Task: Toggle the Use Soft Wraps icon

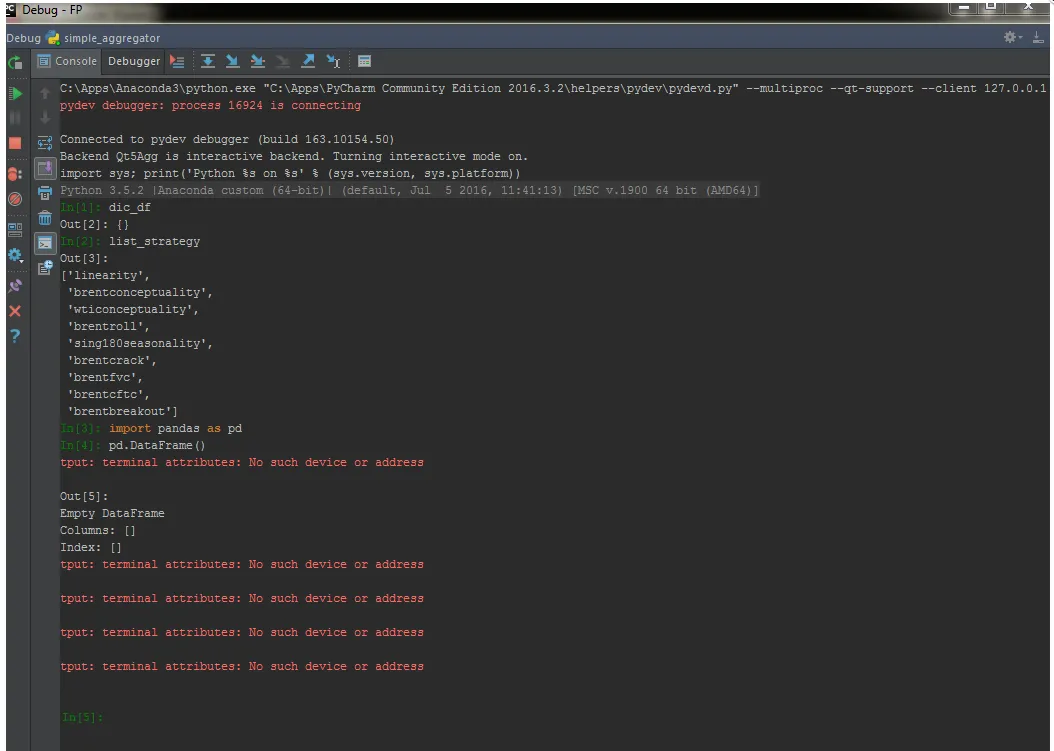Action: click(x=45, y=143)
